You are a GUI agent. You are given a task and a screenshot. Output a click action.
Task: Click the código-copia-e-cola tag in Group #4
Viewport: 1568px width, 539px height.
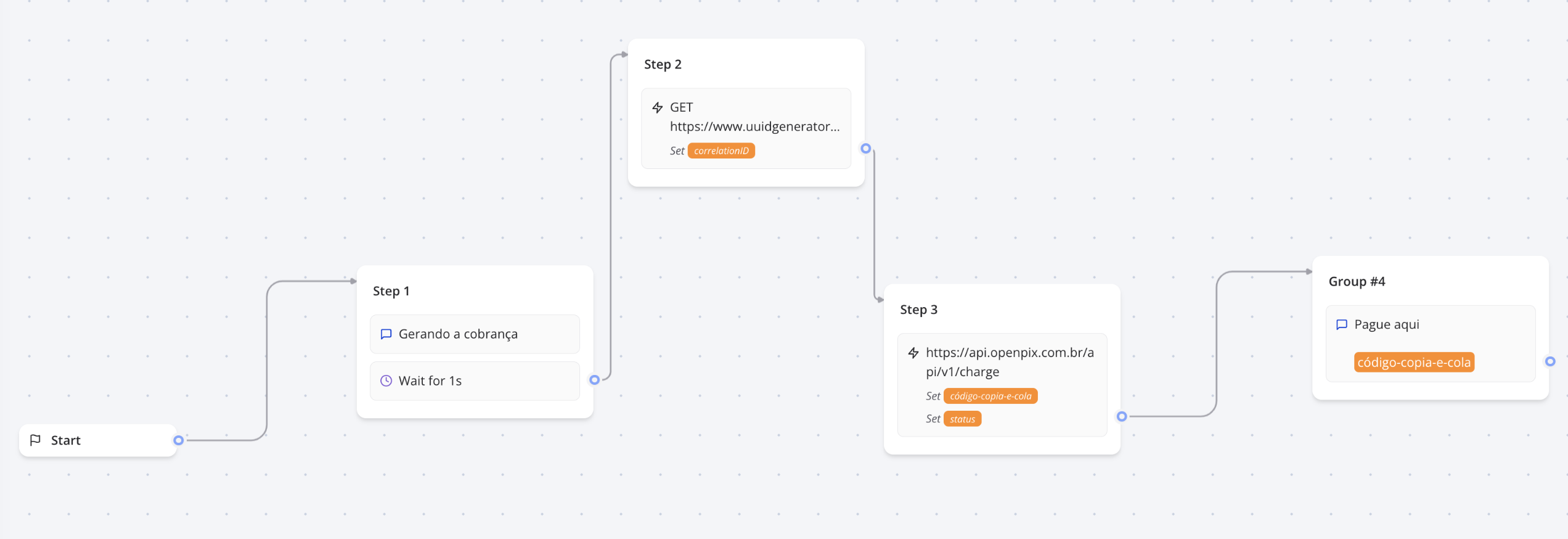pos(1413,362)
